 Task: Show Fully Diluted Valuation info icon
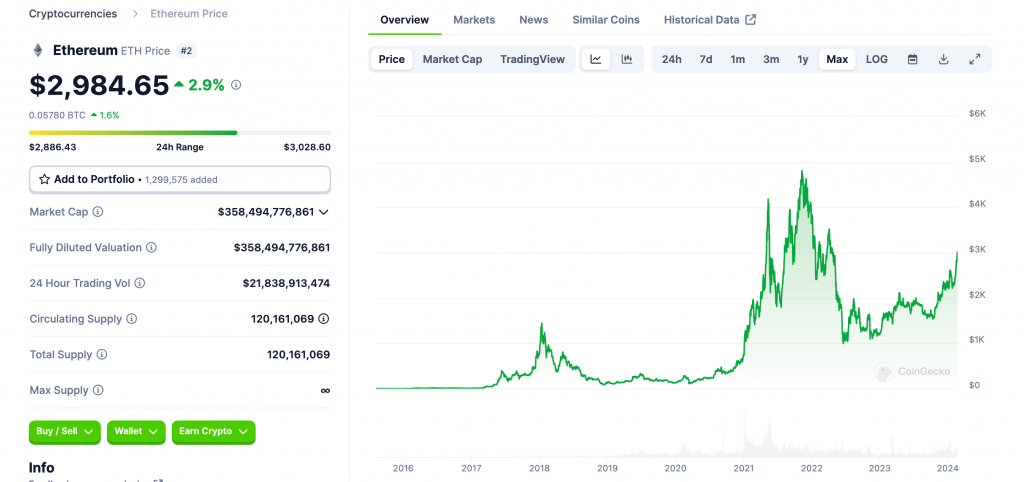(x=151, y=248)
